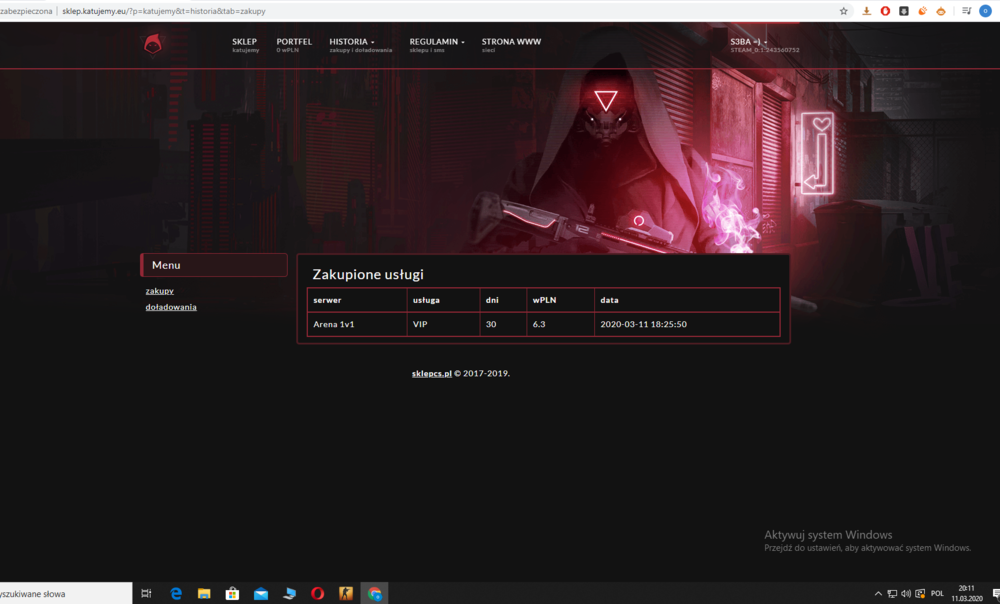This screenshot has width=1000, height=604.
Task: Open the orange download arrow extension
Action: point(866,11)
